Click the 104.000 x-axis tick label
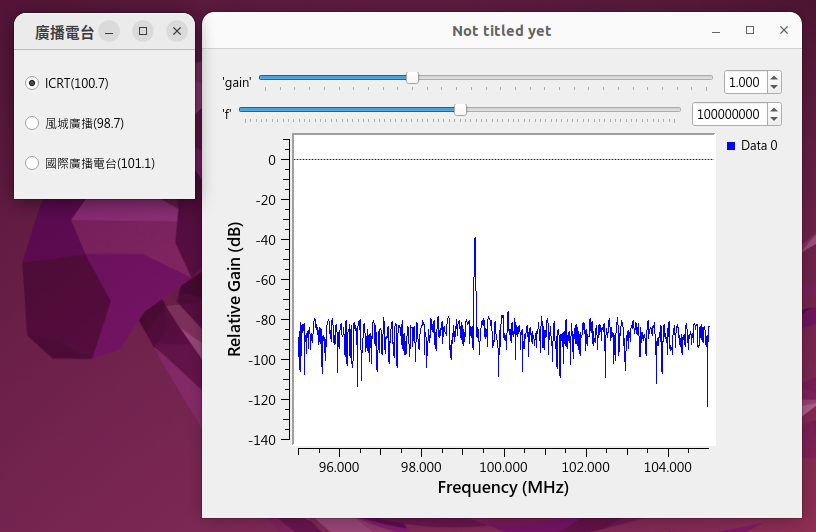This screenshot has height=532, width=816. click(668, 467)
